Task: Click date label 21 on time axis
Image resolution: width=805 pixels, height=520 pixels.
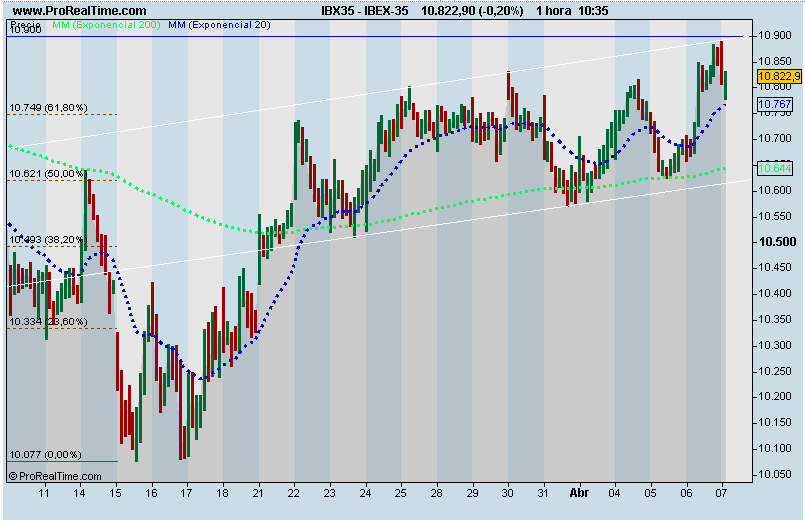Action: [258, 493]
